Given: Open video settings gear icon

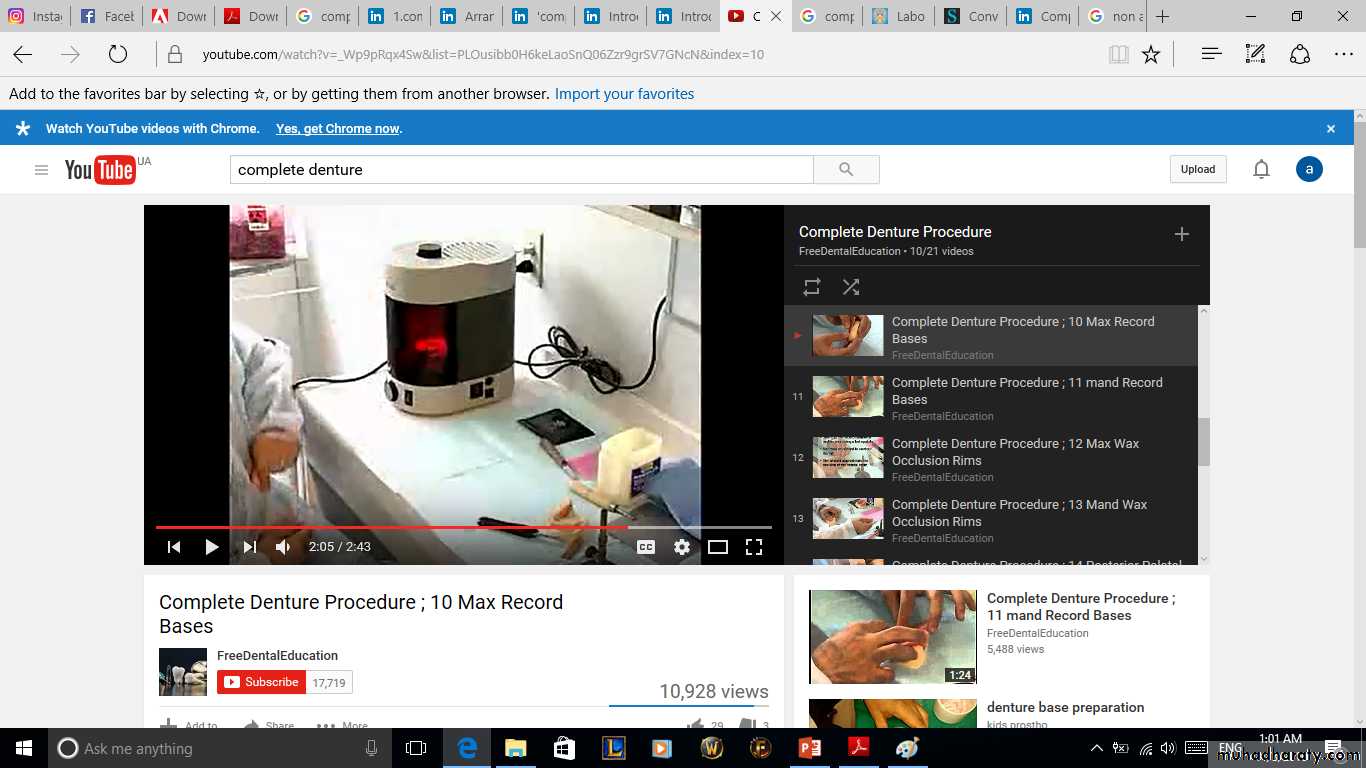Looking at the screenshot, I should tap(682, 547).
